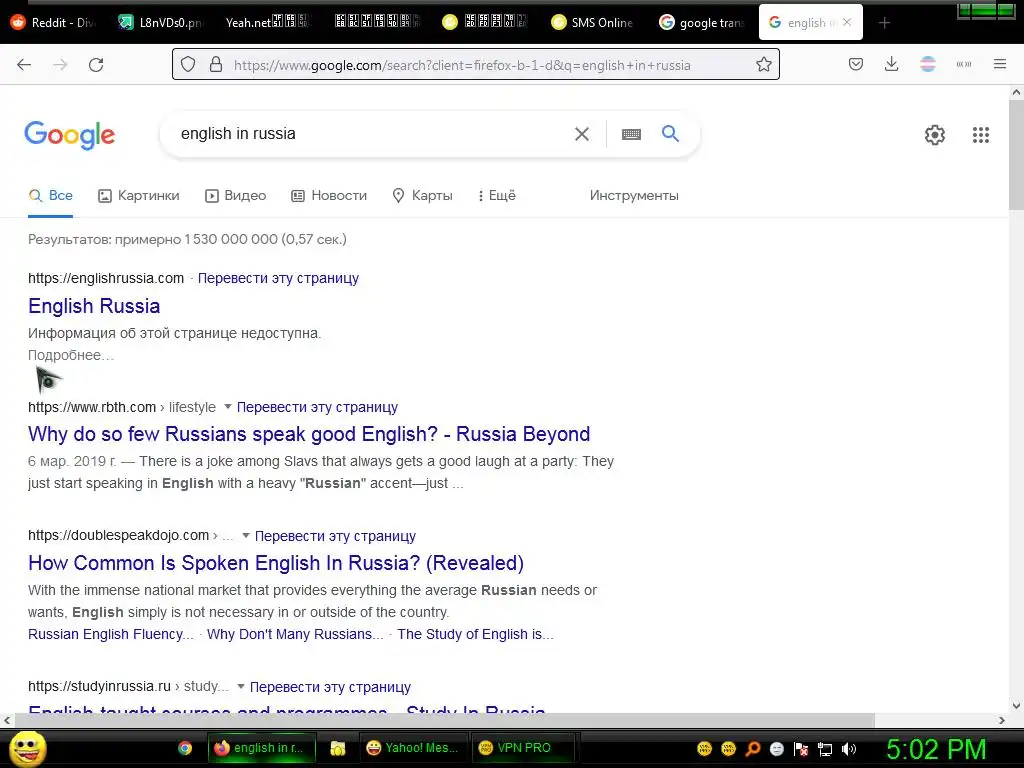Open the English Russia result
Viewport: 1024px width, 768px height.
pyautogui.click(x=94, y=306)
